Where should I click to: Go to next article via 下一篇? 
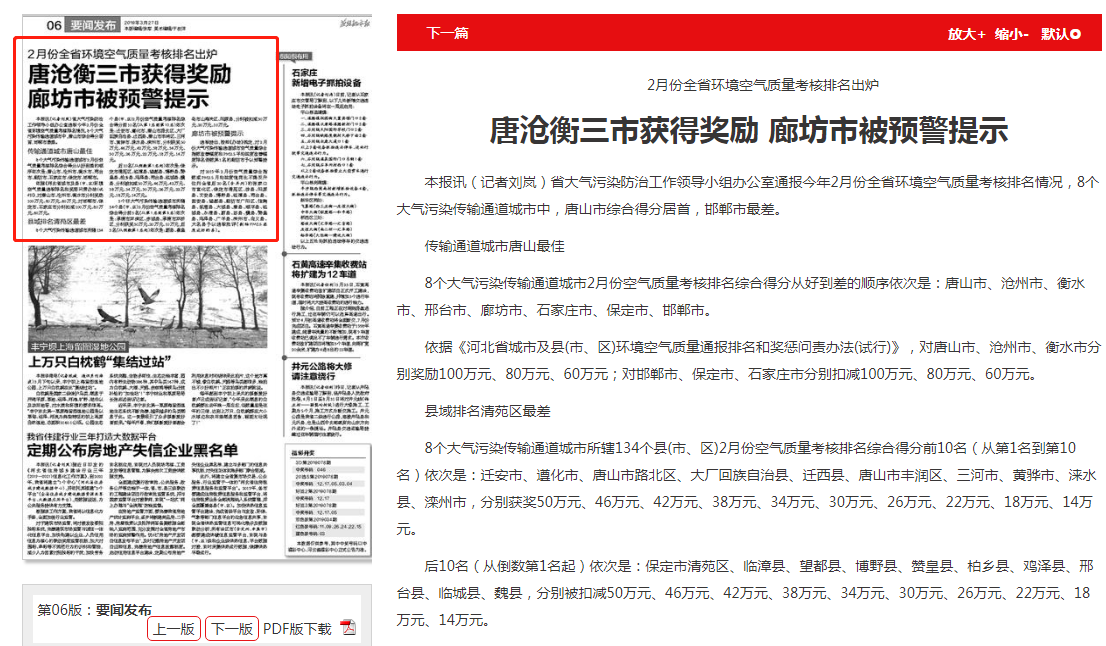pyautogui.click(x=447, y=33)
